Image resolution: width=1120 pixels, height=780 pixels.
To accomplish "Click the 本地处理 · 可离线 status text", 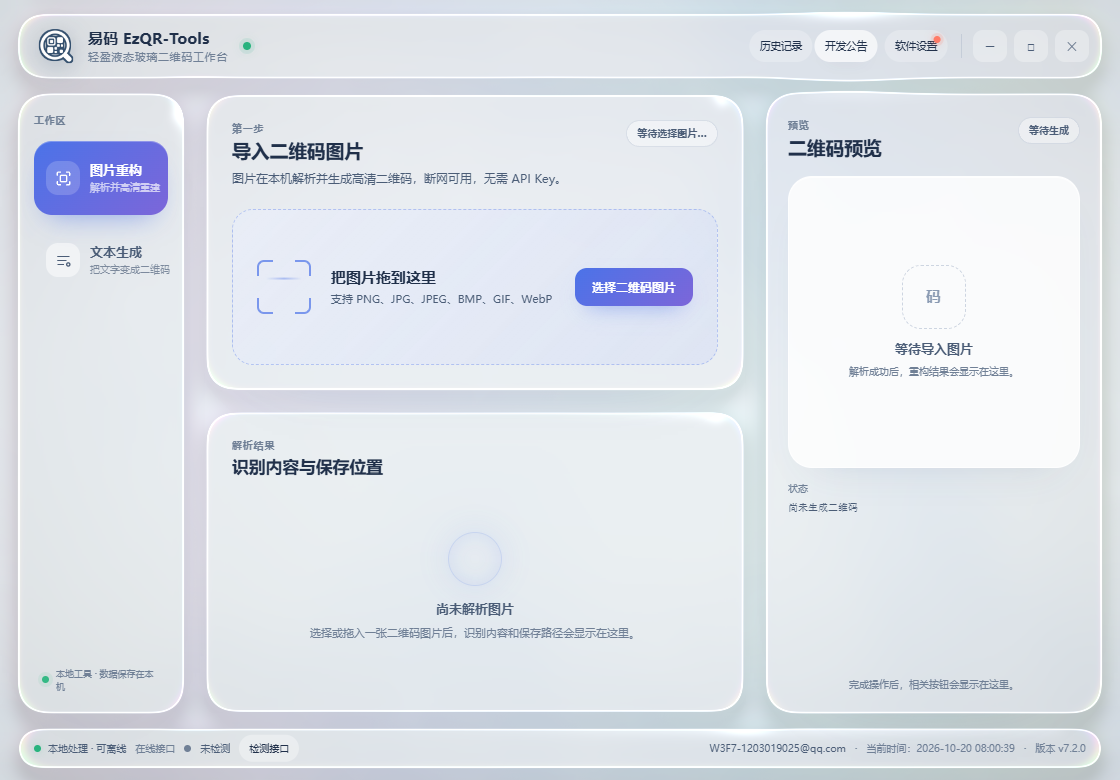I will [x=87, y=749].
